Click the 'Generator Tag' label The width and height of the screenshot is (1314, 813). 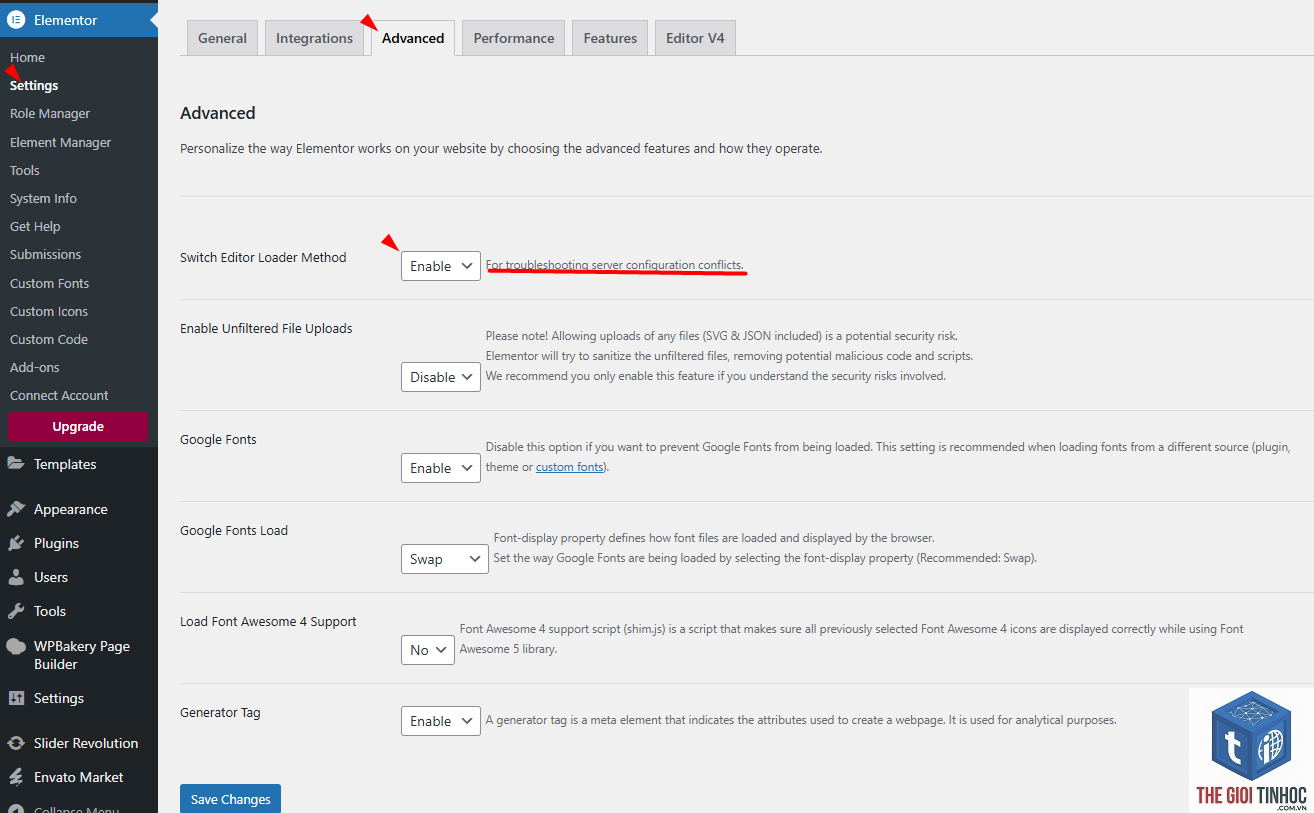click(220, 712)
